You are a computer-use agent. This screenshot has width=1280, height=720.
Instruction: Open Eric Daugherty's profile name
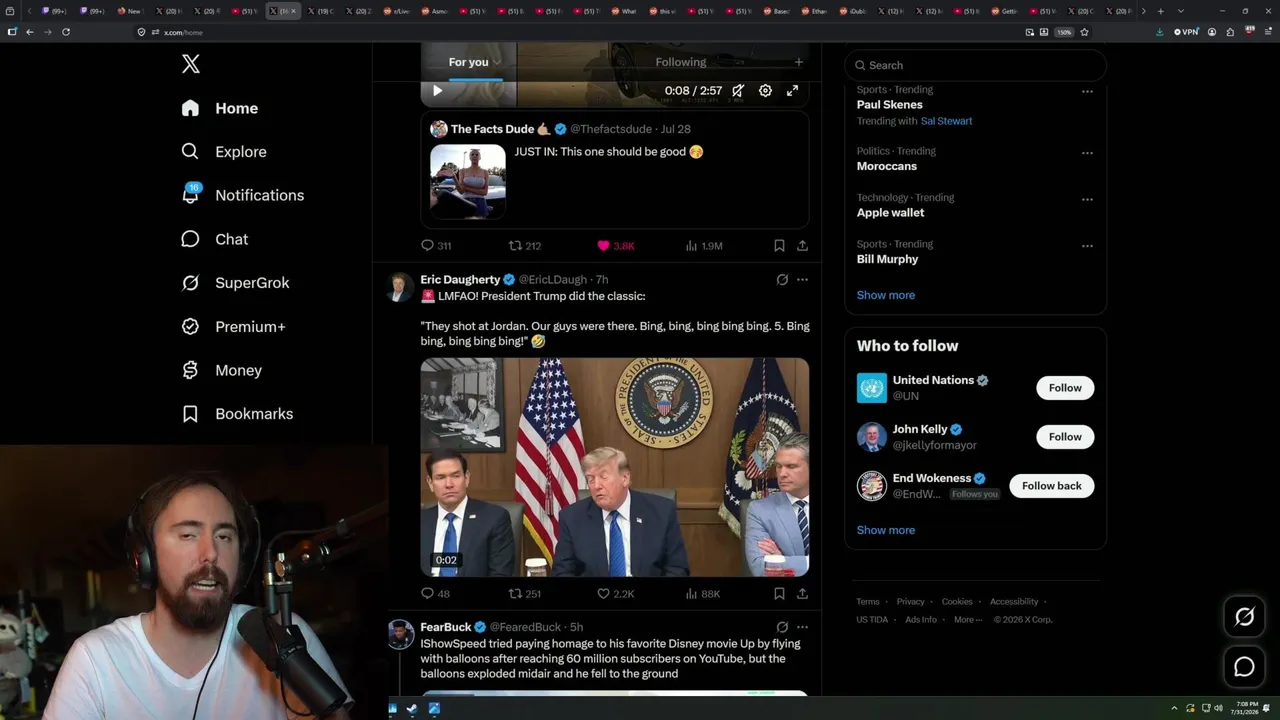click(x=460, y=280)
